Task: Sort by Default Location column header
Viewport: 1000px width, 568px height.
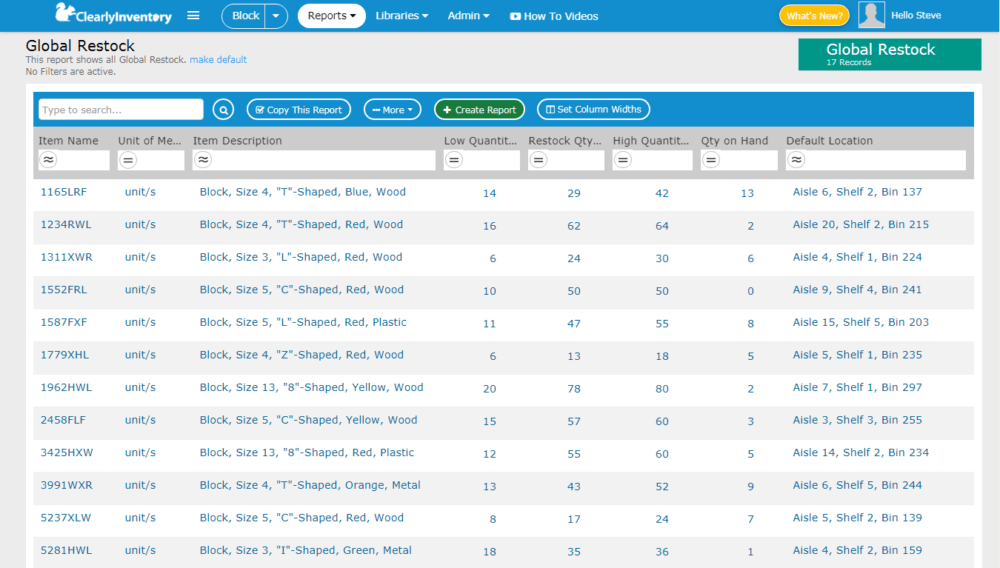Action: [829, 141]
